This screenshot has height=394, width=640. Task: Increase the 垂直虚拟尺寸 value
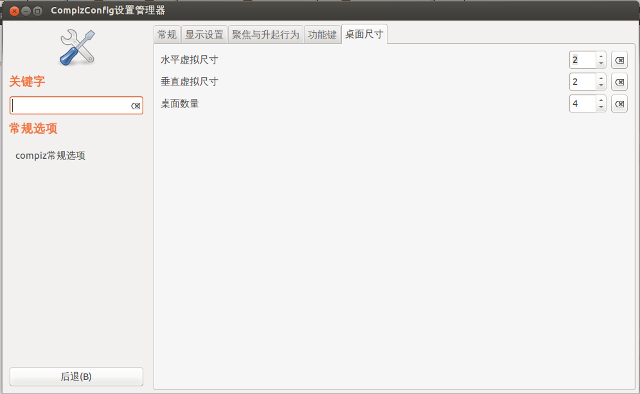[x=601, y=78]
